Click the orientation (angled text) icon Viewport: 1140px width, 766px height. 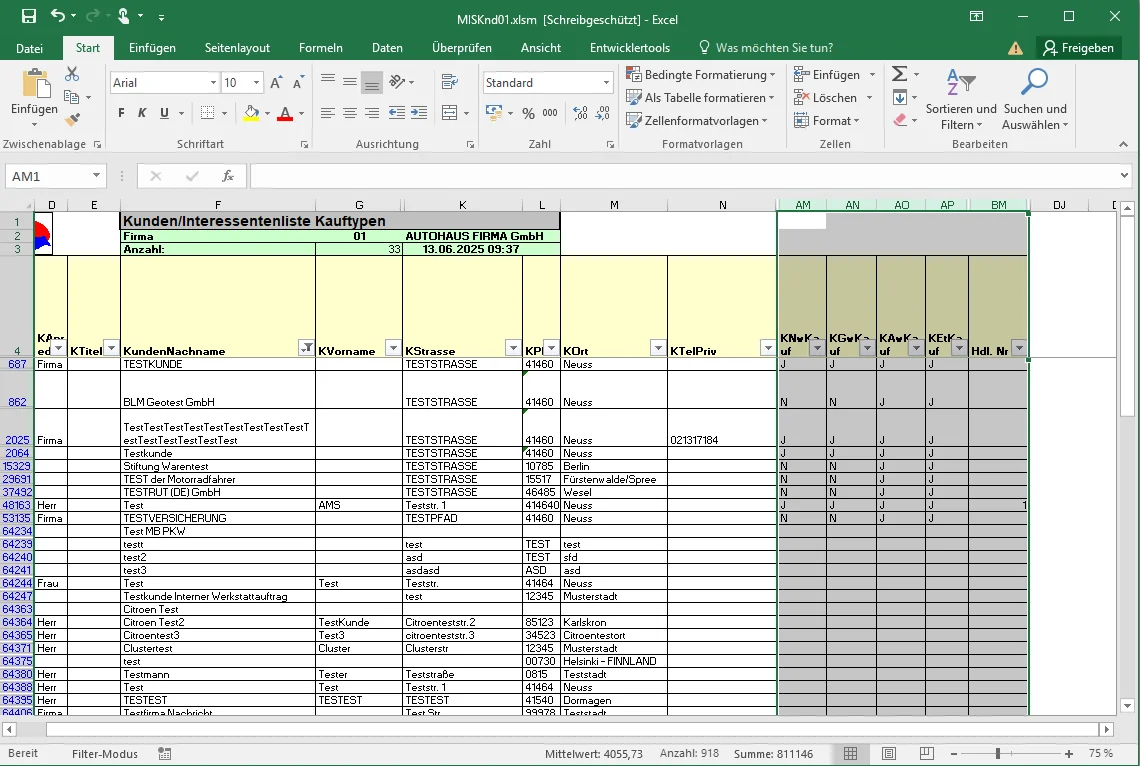click(x=397, y=81)
